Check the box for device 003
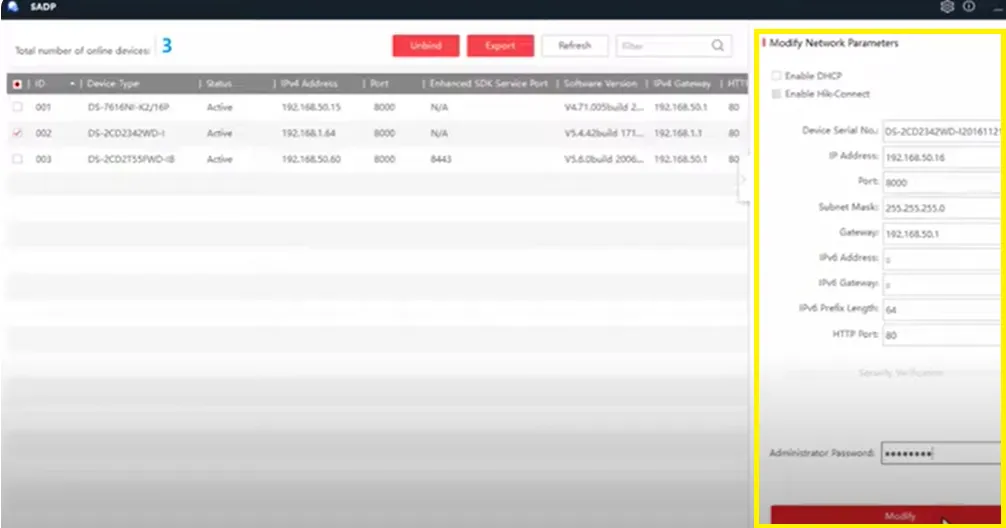This screenshot has width=1006, height=528. (17, 158)
